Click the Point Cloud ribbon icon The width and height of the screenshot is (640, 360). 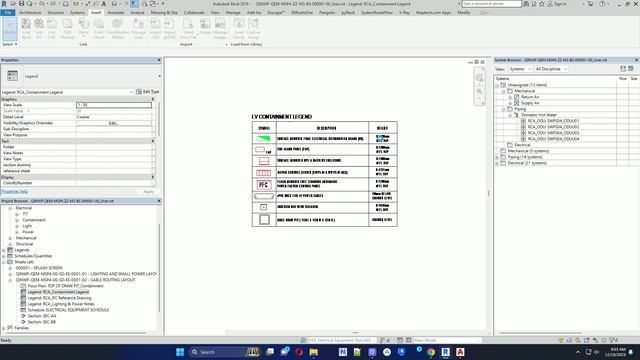tap(99, 29)
